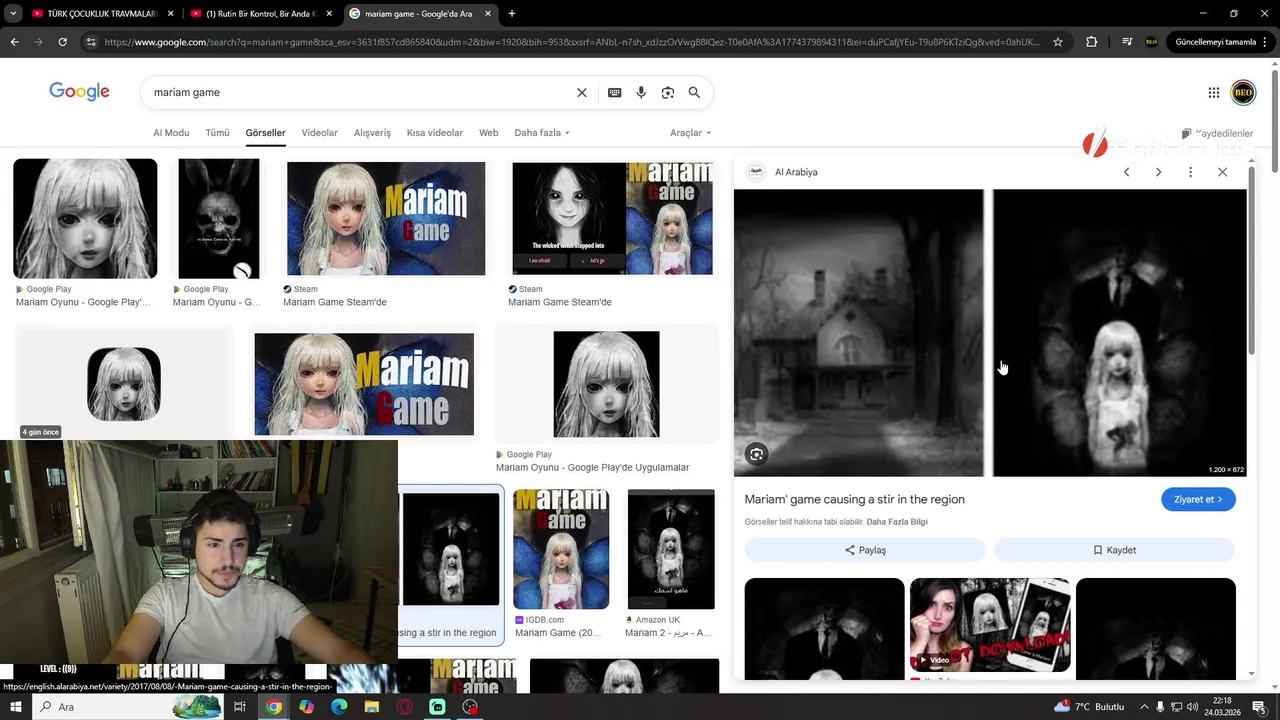This screenshot has height=720, width=1280.
Task: Click the Paylaş share button
Action: (865, 550)
